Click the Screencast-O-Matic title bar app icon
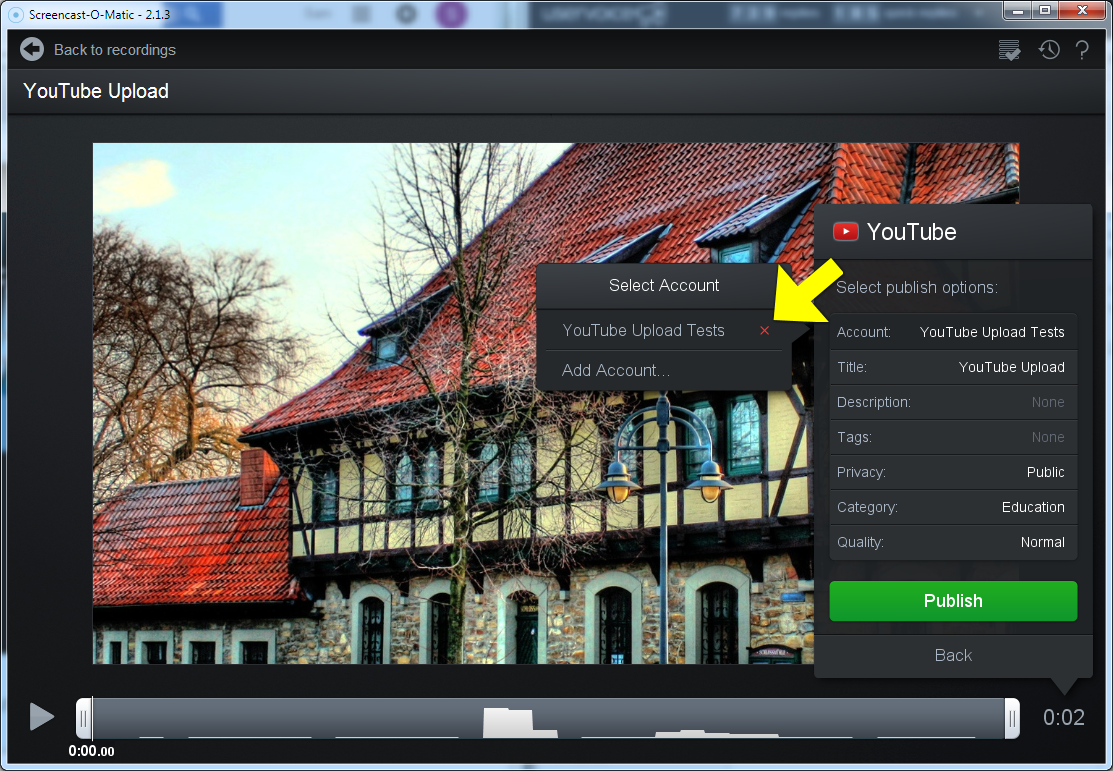 coord(15,14)
